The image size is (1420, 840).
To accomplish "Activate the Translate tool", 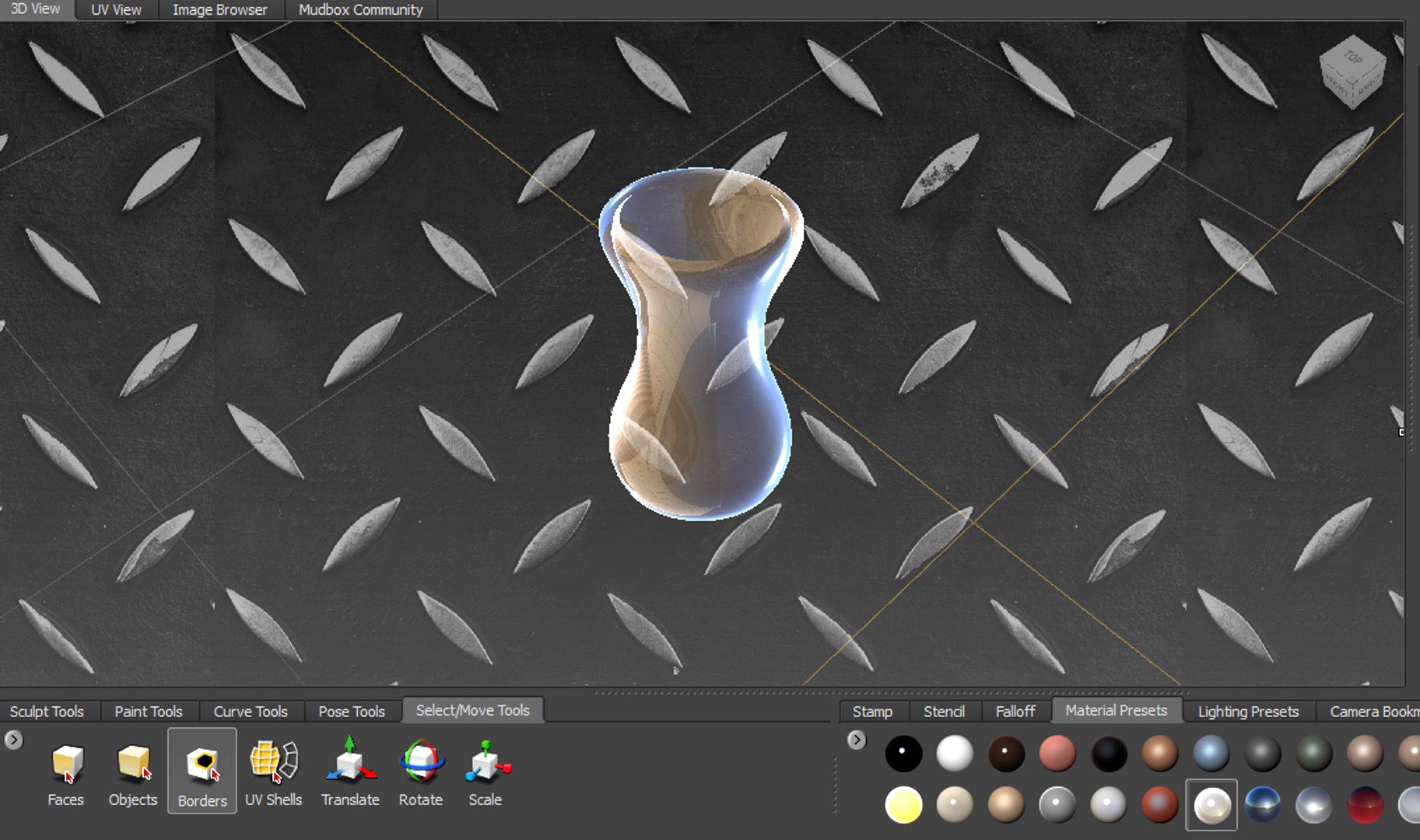I will point(350,772).
